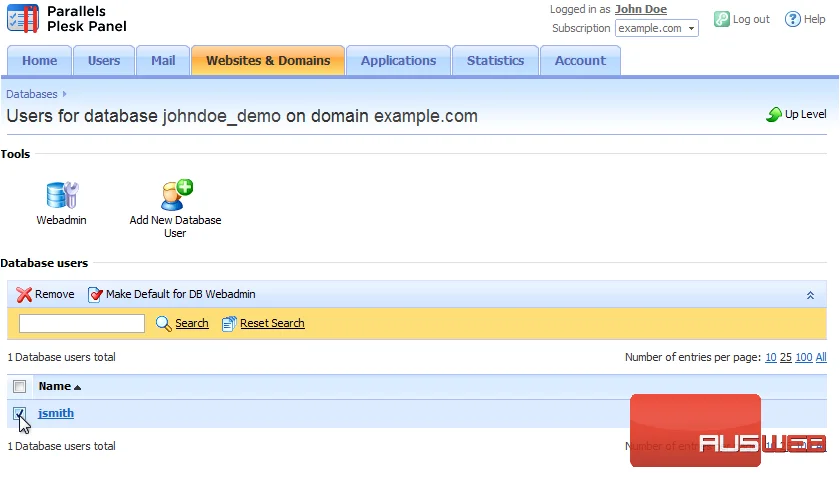View the Statistics tab
The height and width of the screenshot is (480, 840).
click(496, 61)
